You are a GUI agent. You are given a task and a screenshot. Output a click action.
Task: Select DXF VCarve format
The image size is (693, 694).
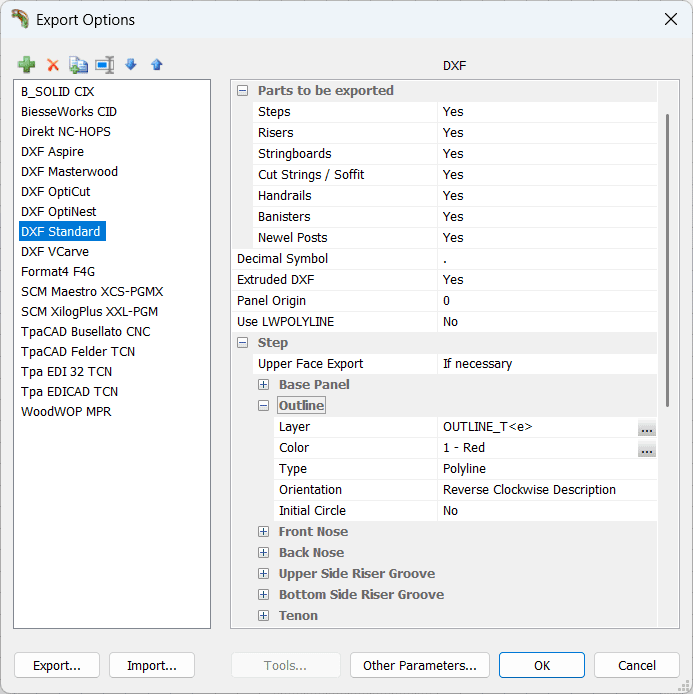tap(55, 251)
